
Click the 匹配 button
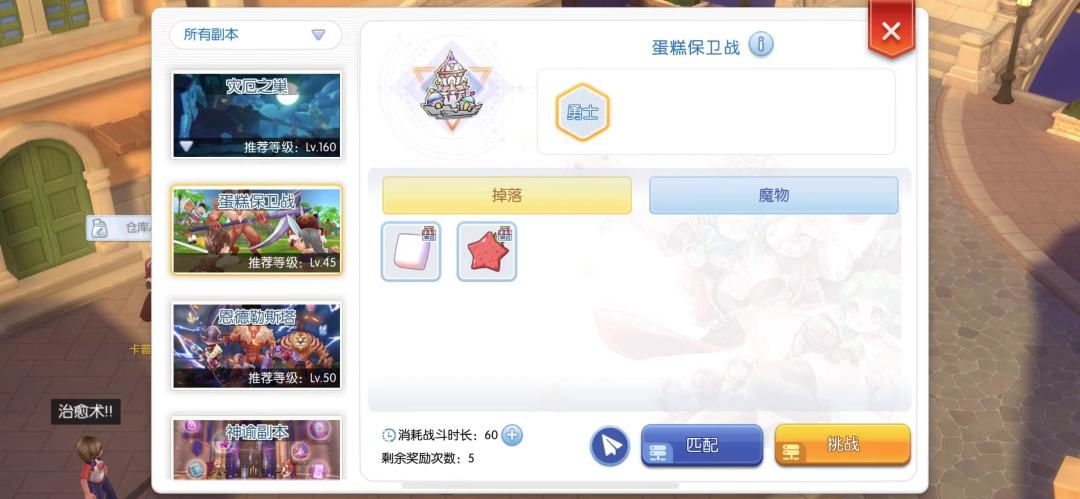click(702, 445)
